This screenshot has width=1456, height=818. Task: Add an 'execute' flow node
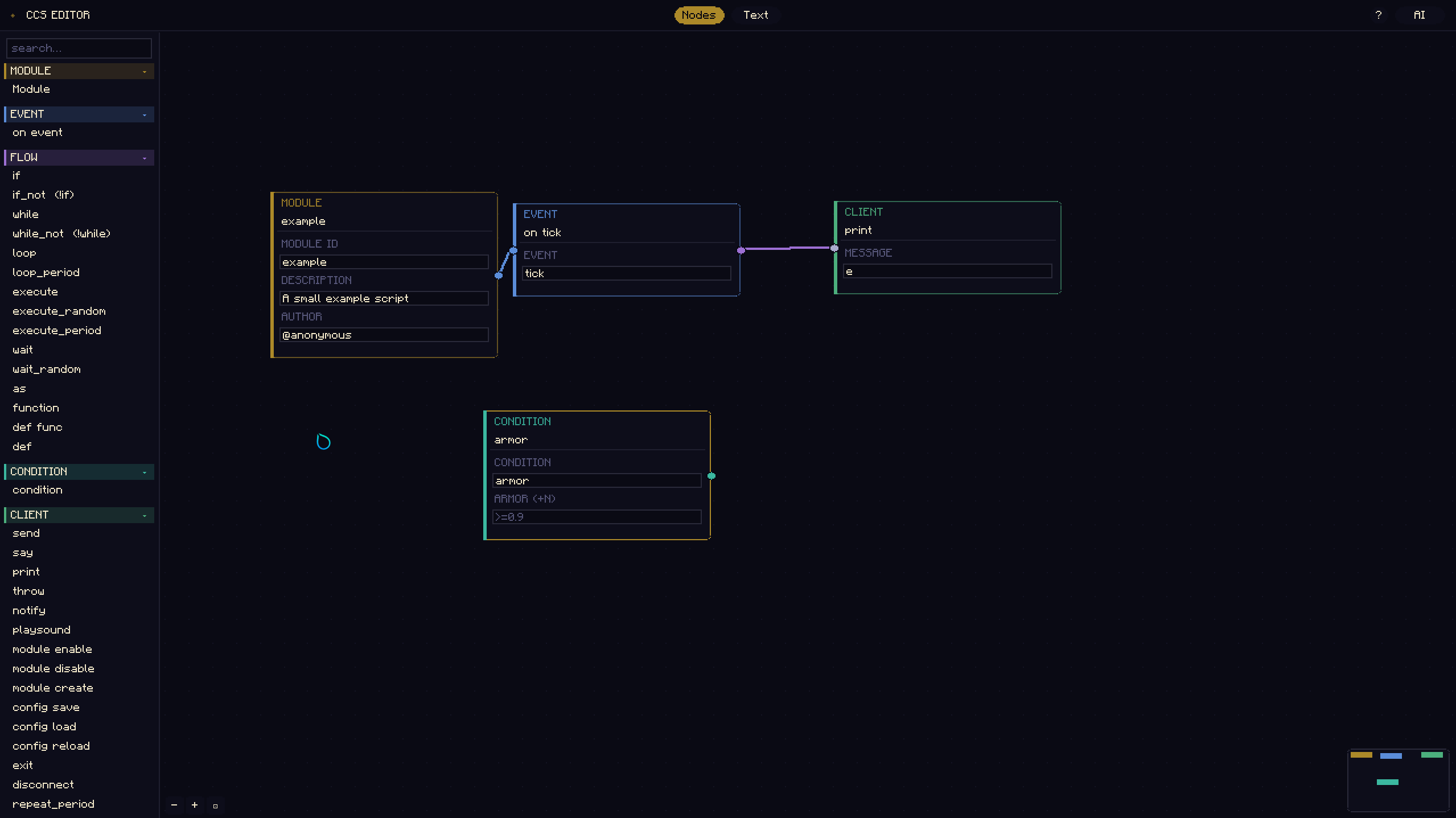tap(79, 292)
